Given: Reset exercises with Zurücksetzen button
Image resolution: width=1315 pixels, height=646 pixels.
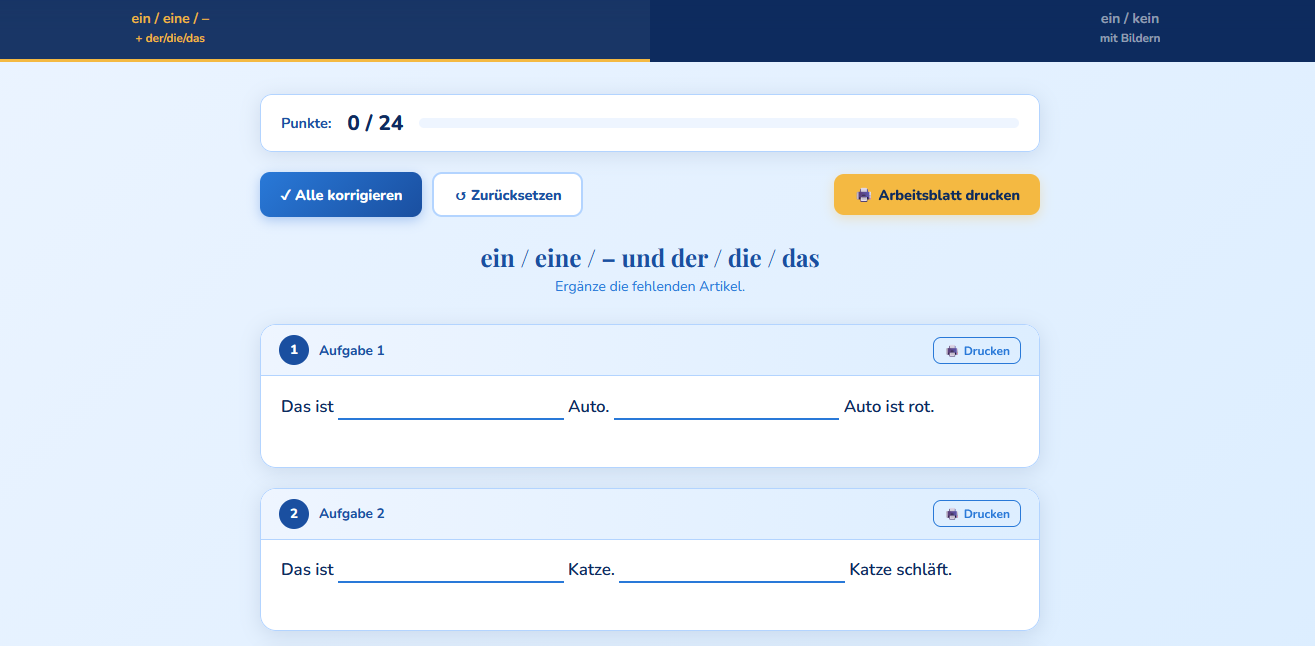Looking at the screenshot, I should tap(507, 195).
